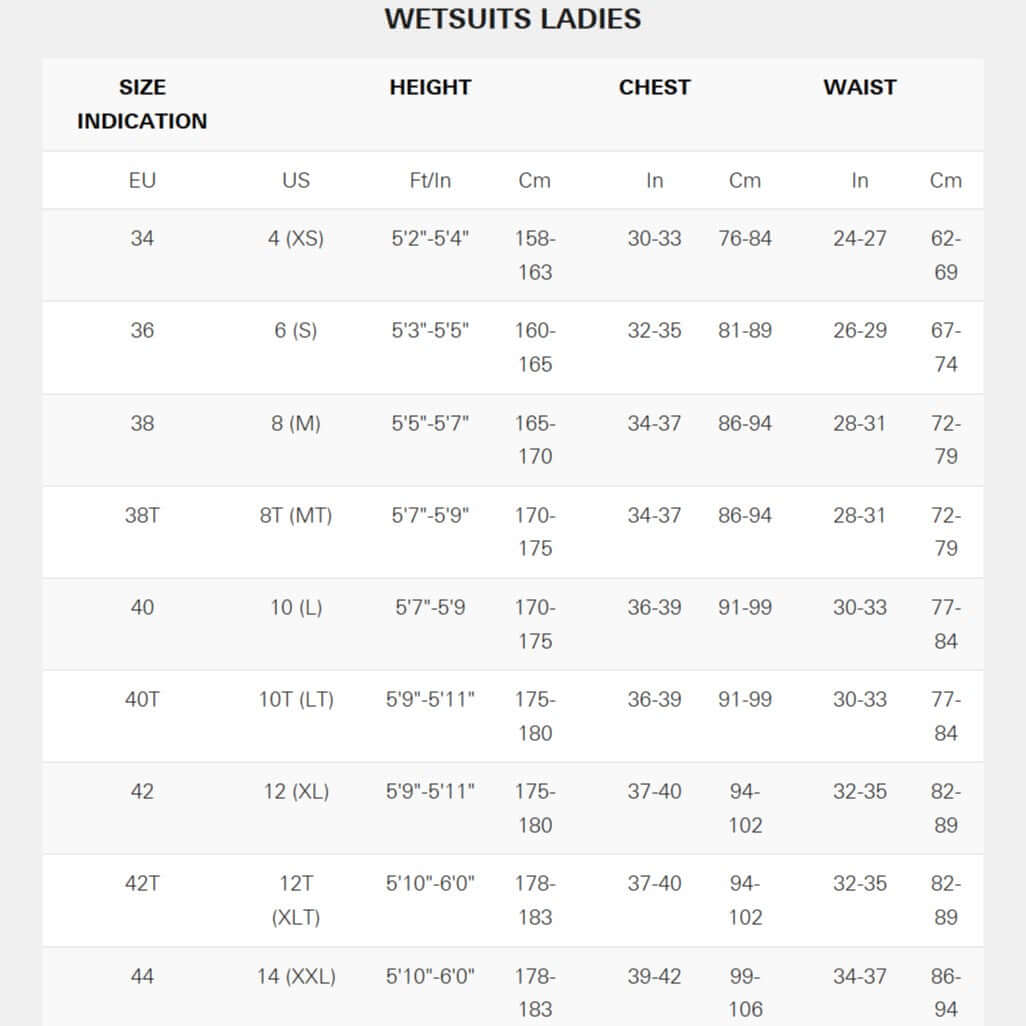Click the US sub-header cell
The width and height of the screenshot is (1026, 1026).
tap(296, 180)
